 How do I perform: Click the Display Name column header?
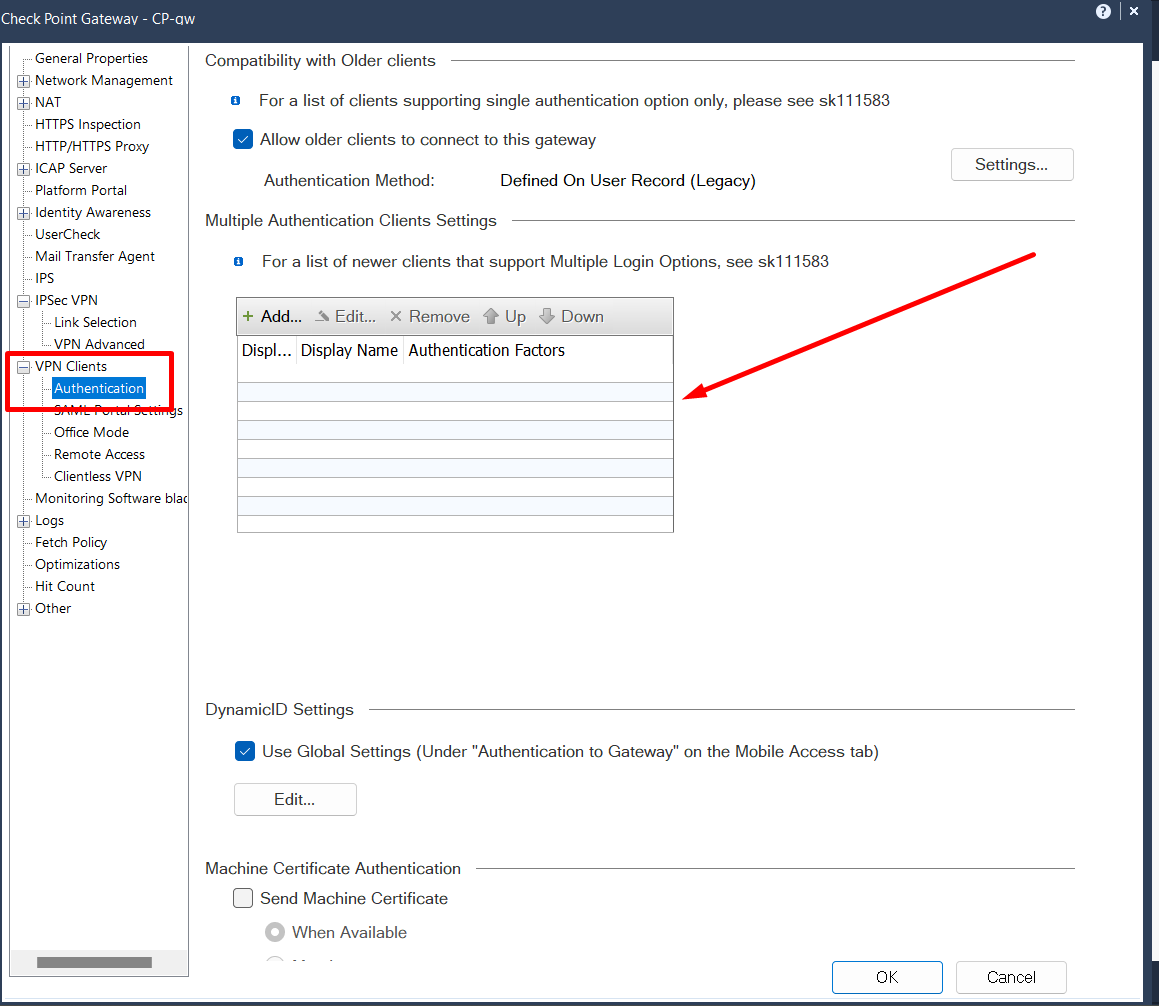coord(349,350)
